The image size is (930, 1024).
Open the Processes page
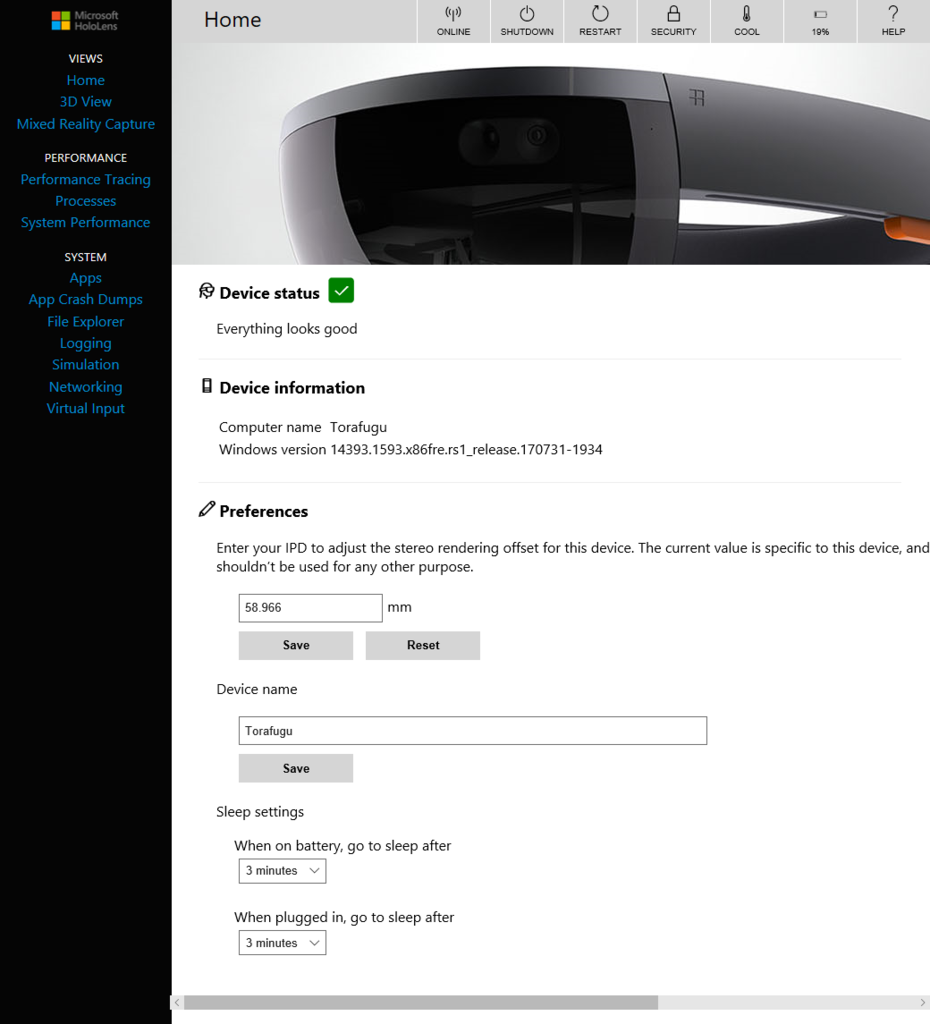86,201
